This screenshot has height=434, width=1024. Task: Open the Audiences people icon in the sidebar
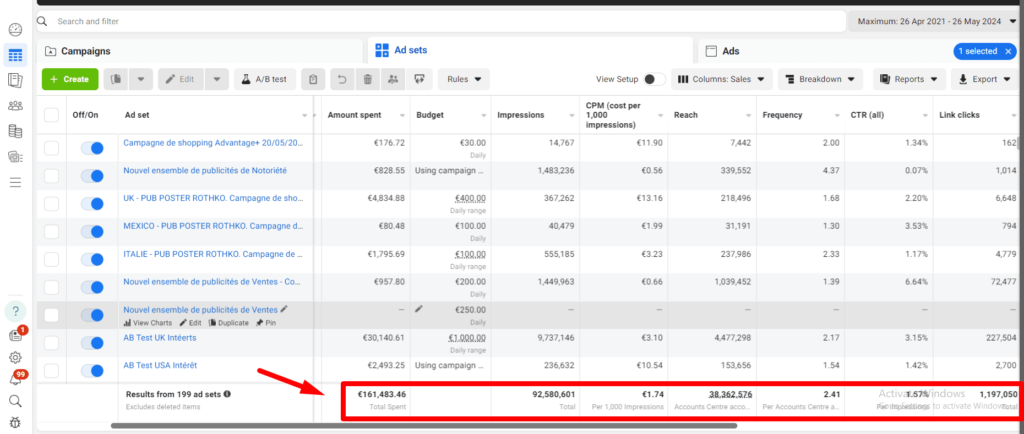pos(15,106)
